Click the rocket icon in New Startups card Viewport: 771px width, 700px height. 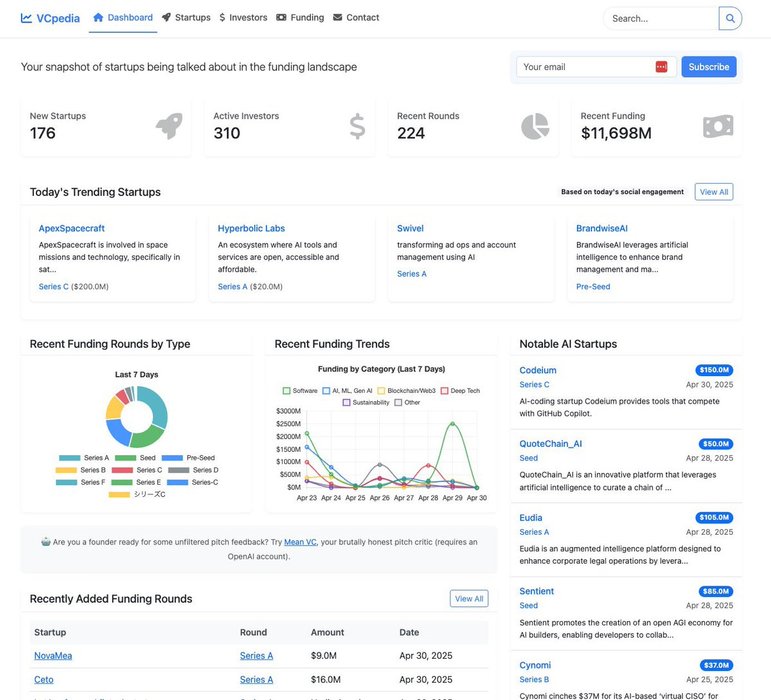169,126
